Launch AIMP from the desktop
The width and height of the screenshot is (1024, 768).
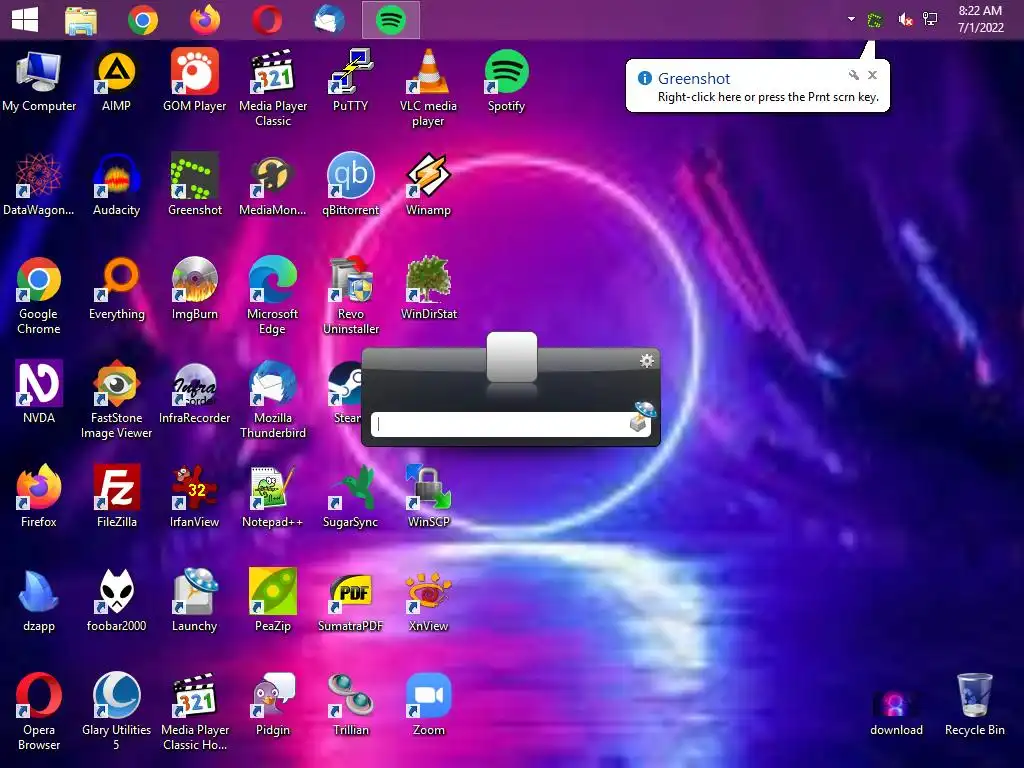point(116,82)
